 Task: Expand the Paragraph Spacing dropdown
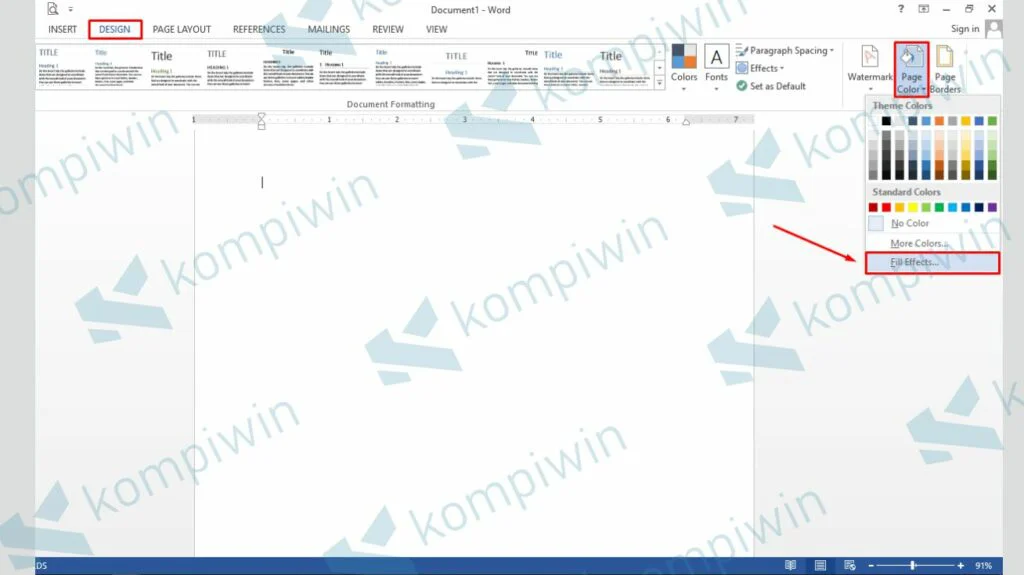[785, 50]
